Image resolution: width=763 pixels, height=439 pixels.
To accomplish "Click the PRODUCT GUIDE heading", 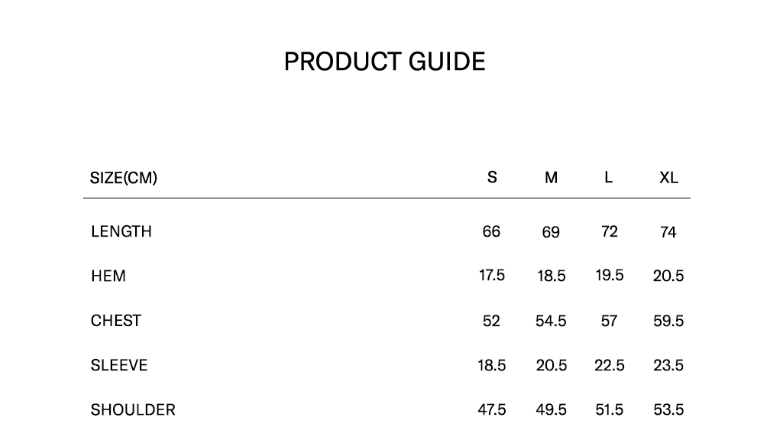I will 384,62.
